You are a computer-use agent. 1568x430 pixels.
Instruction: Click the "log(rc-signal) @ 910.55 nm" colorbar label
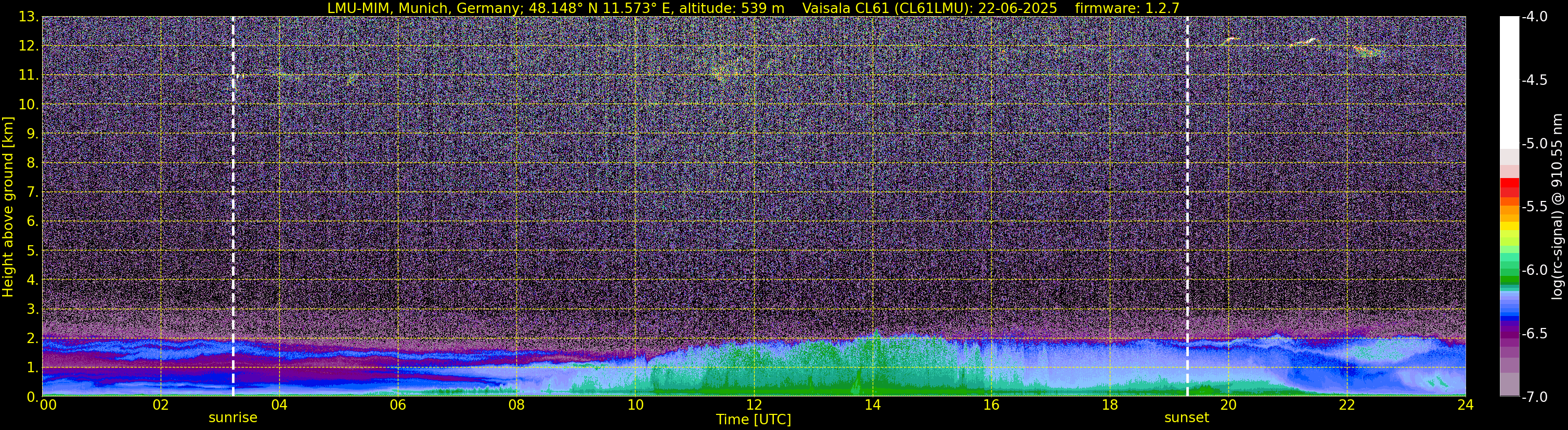point(1557,207)
